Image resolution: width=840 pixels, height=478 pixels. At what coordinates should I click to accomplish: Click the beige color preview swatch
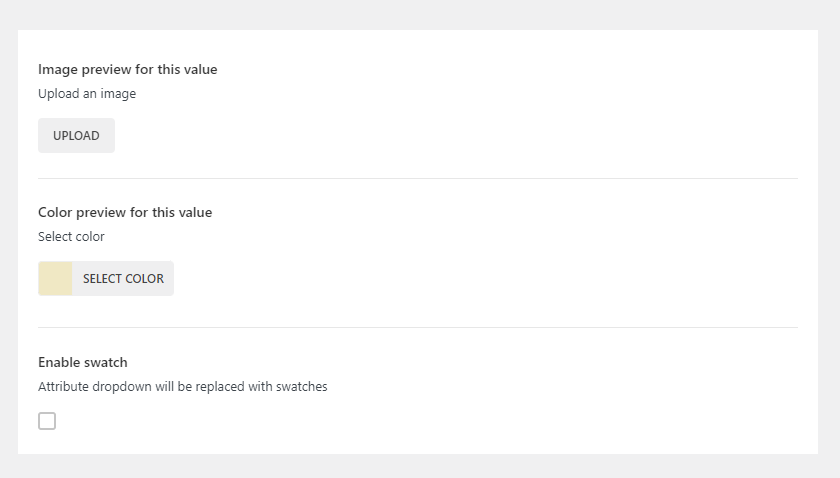pyautogui.click(x=55, y=279)
